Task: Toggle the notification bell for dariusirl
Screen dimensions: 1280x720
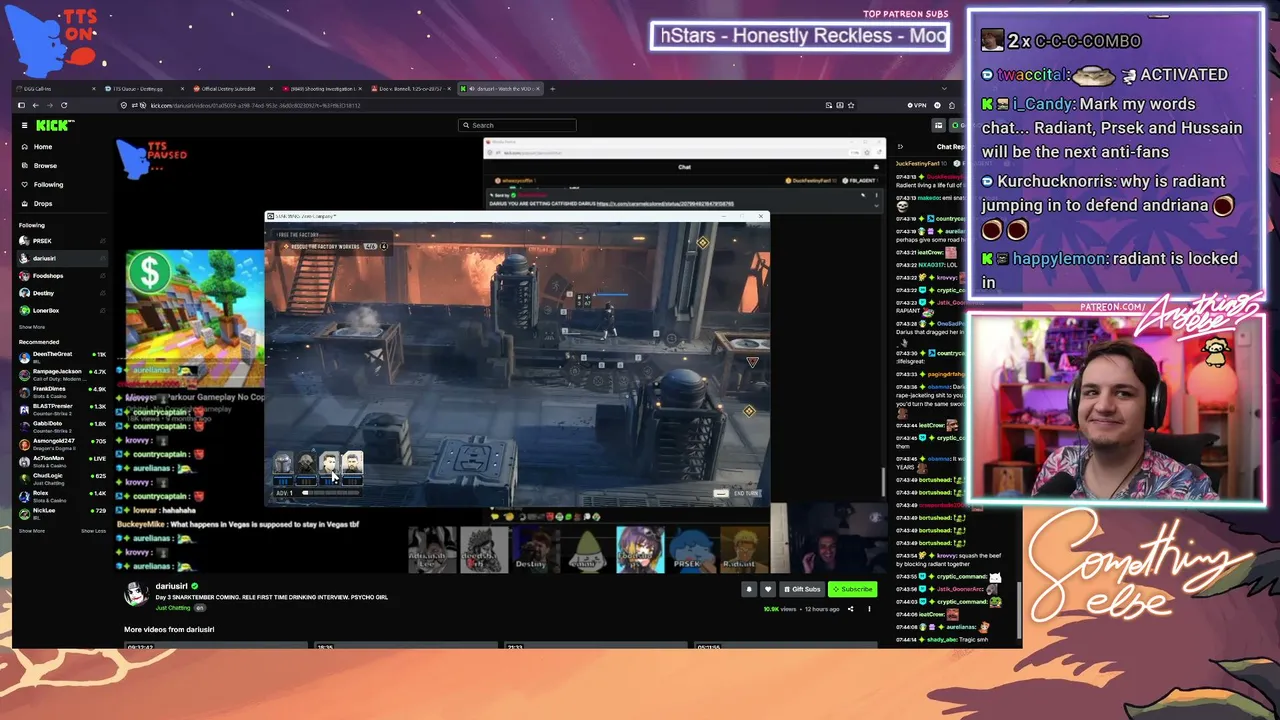Action: [748, 589]
